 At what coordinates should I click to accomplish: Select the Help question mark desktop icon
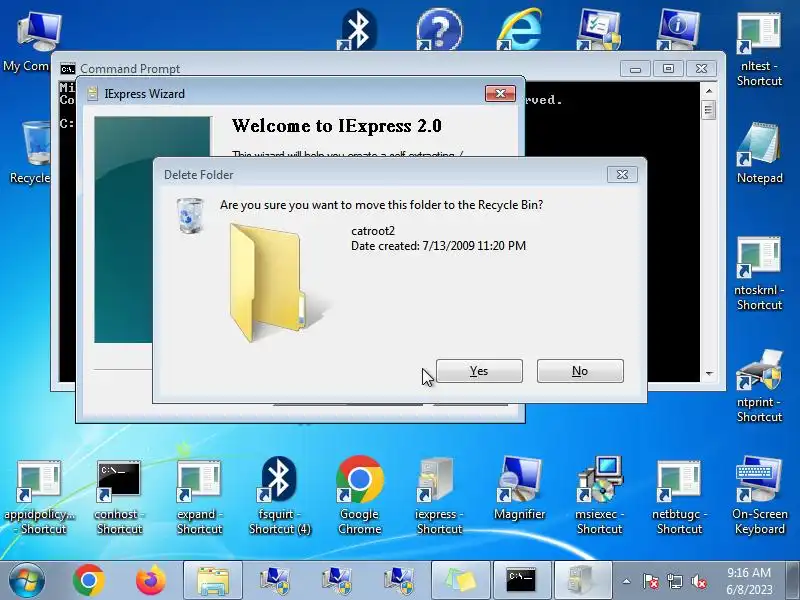(x=439, y=30)
